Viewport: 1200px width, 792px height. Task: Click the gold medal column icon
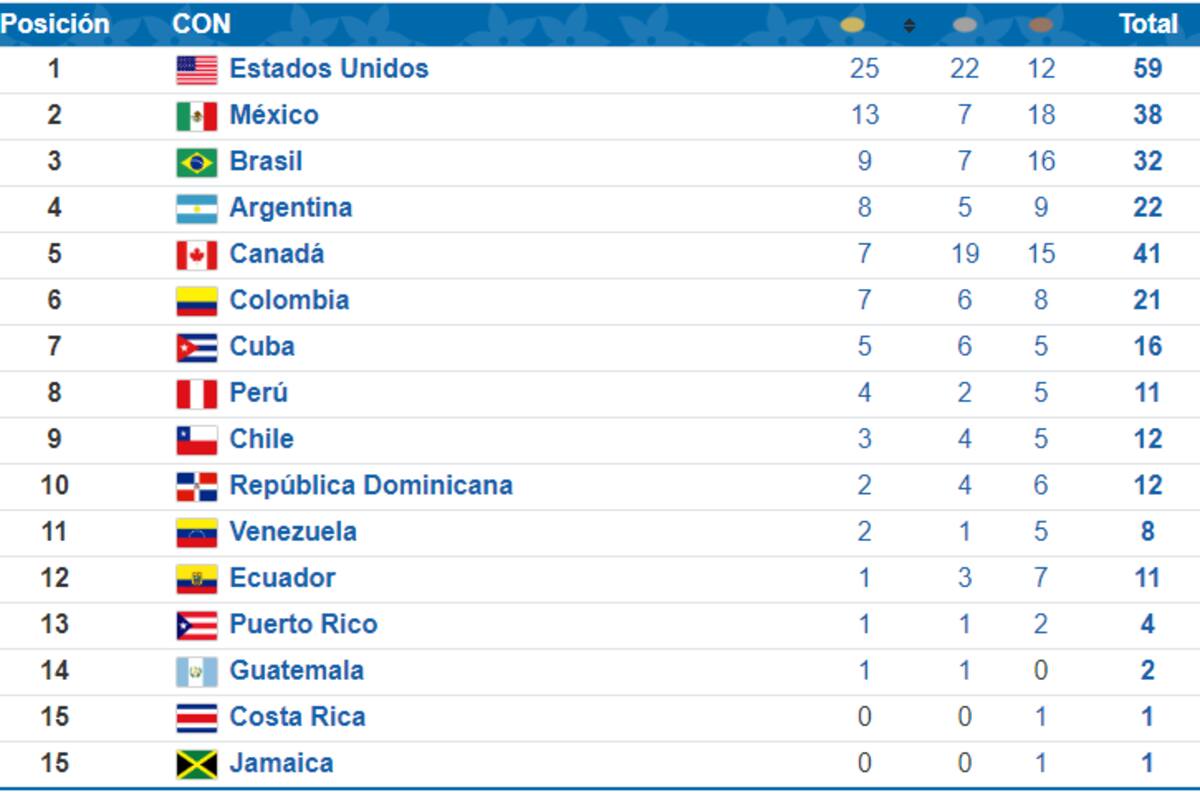pos(853,25)
